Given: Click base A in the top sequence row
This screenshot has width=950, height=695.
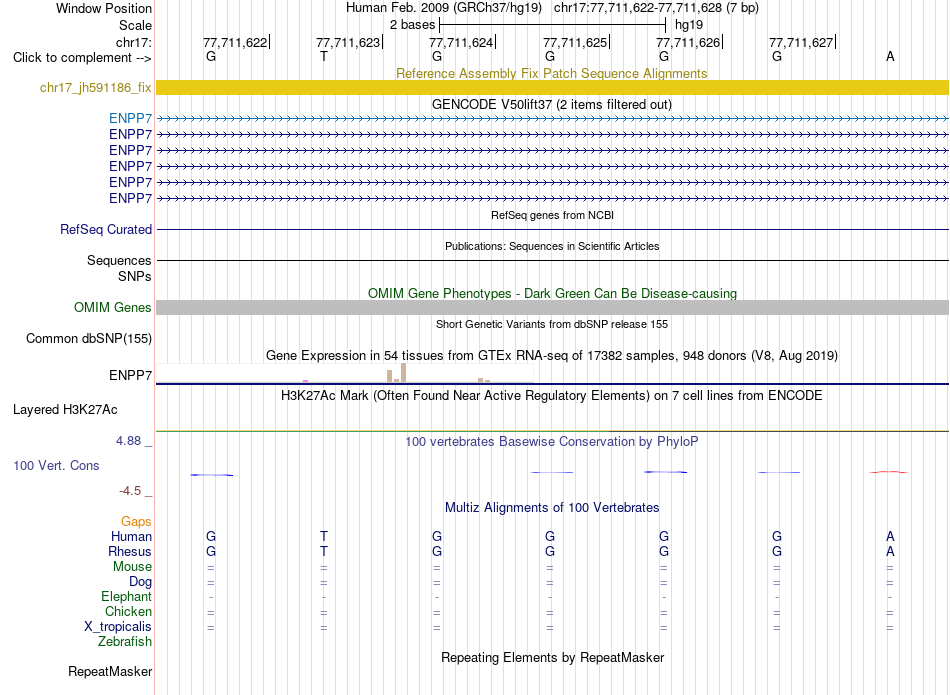Looking at the screenshot, I should tap(890, 56).
